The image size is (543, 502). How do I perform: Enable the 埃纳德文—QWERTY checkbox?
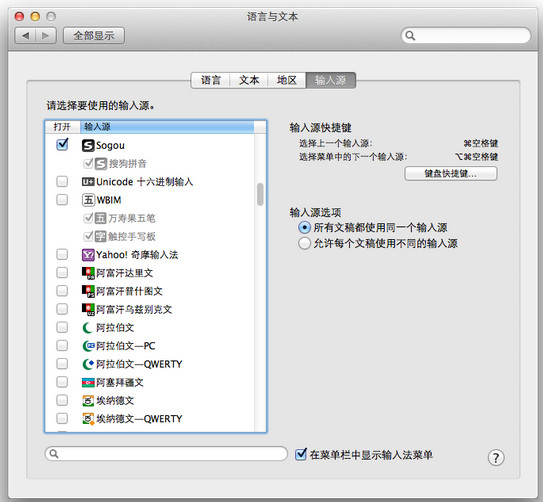coord(62,418)
